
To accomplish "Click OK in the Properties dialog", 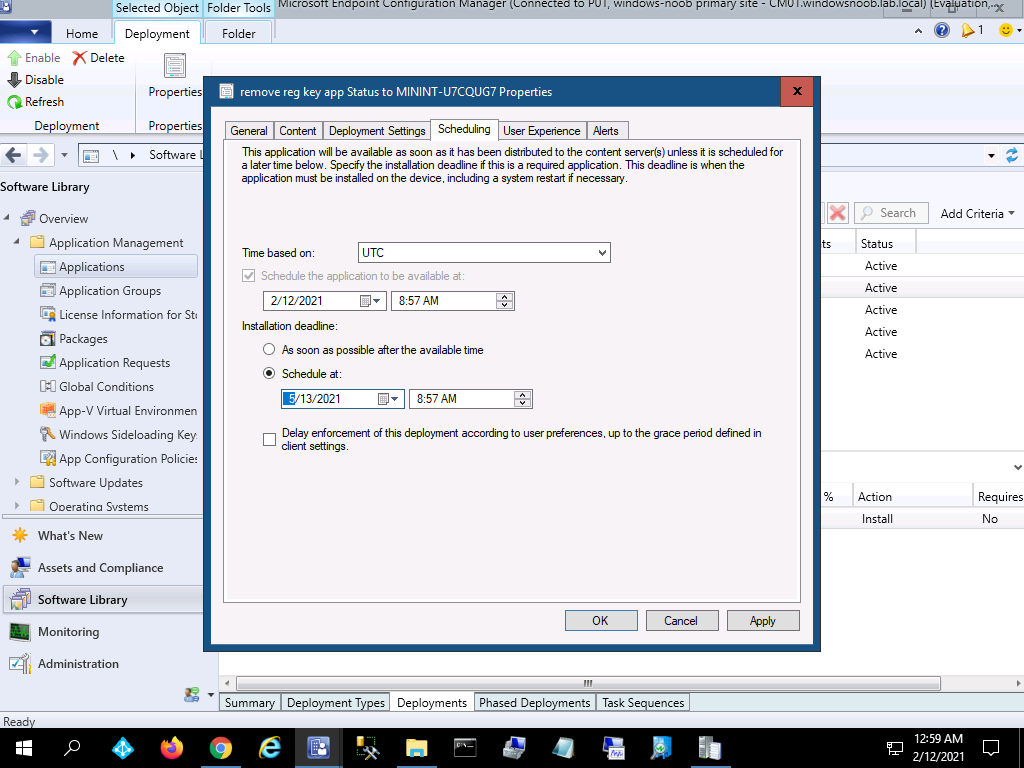I will click(601, 620).
